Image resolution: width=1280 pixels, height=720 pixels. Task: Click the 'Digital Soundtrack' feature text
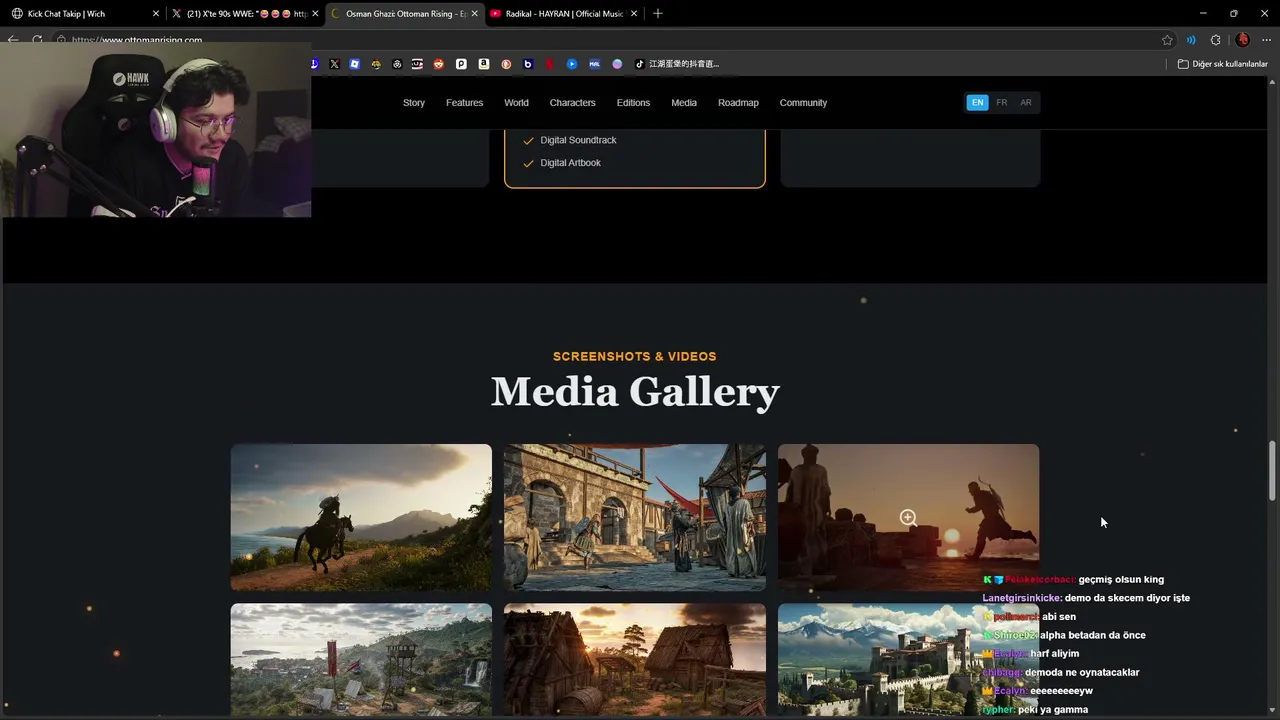point(578,140)
